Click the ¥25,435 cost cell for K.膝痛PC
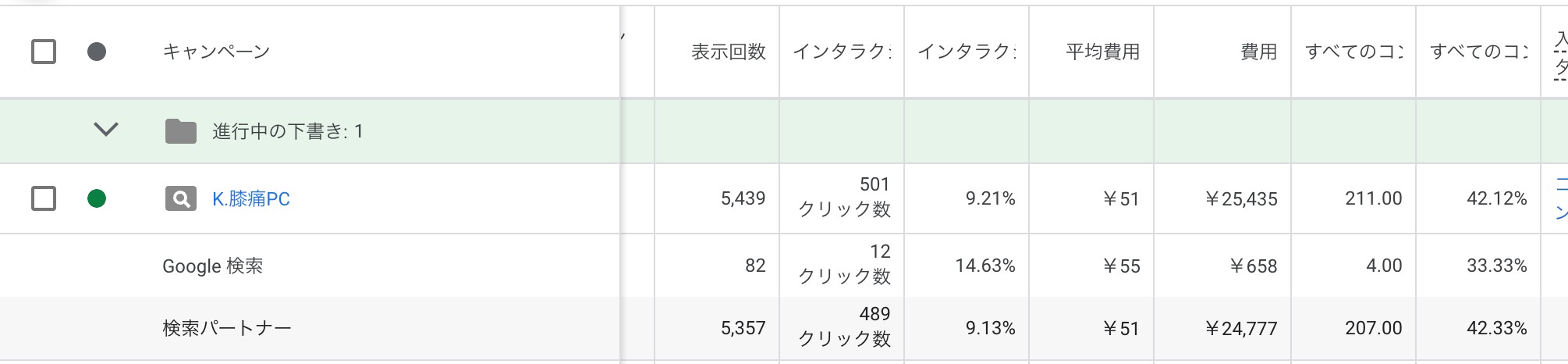The image size is (1568, 364). coord(1241,199)
